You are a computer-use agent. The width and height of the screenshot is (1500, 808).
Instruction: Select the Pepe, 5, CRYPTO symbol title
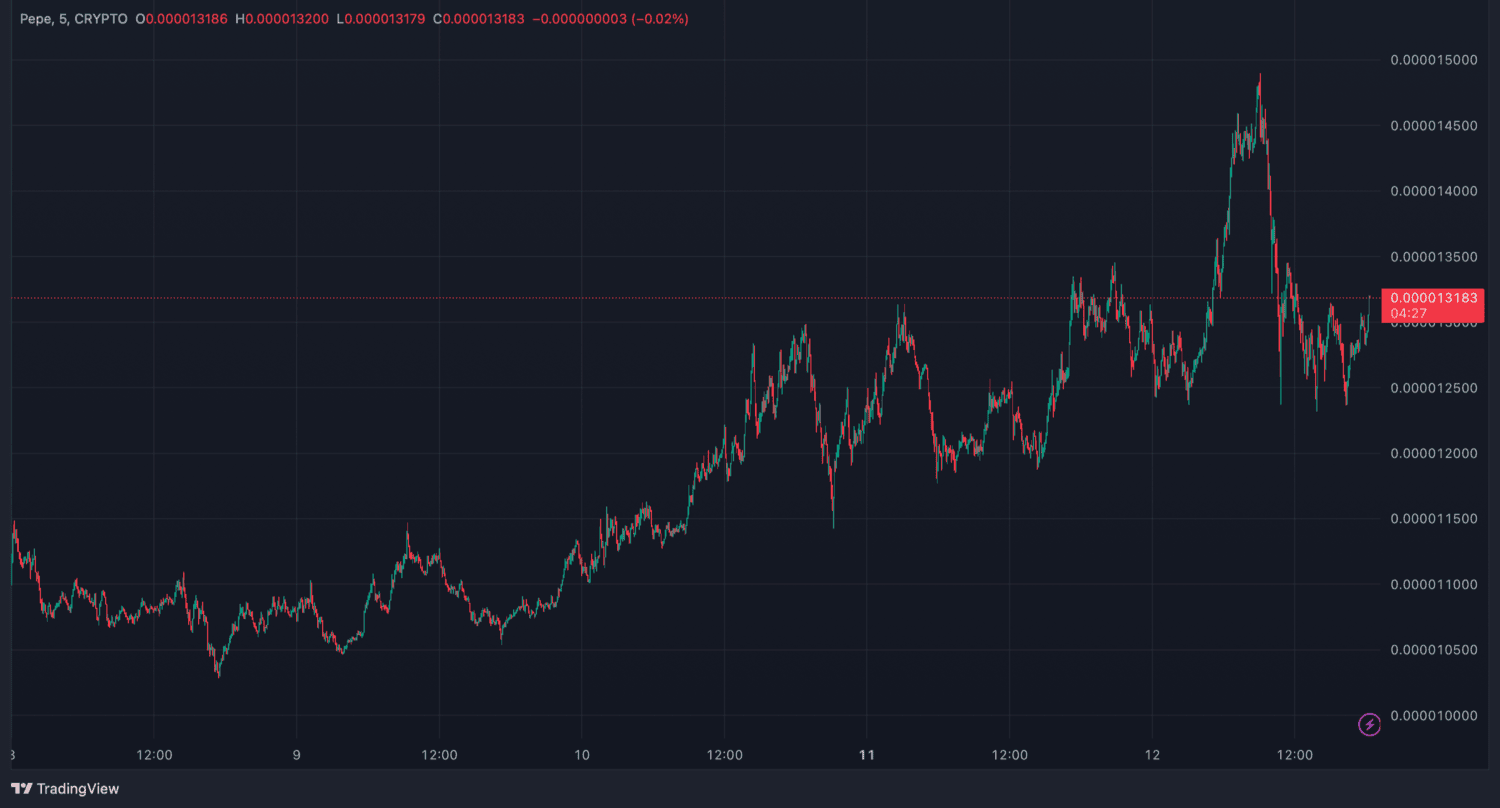(74, 19)
